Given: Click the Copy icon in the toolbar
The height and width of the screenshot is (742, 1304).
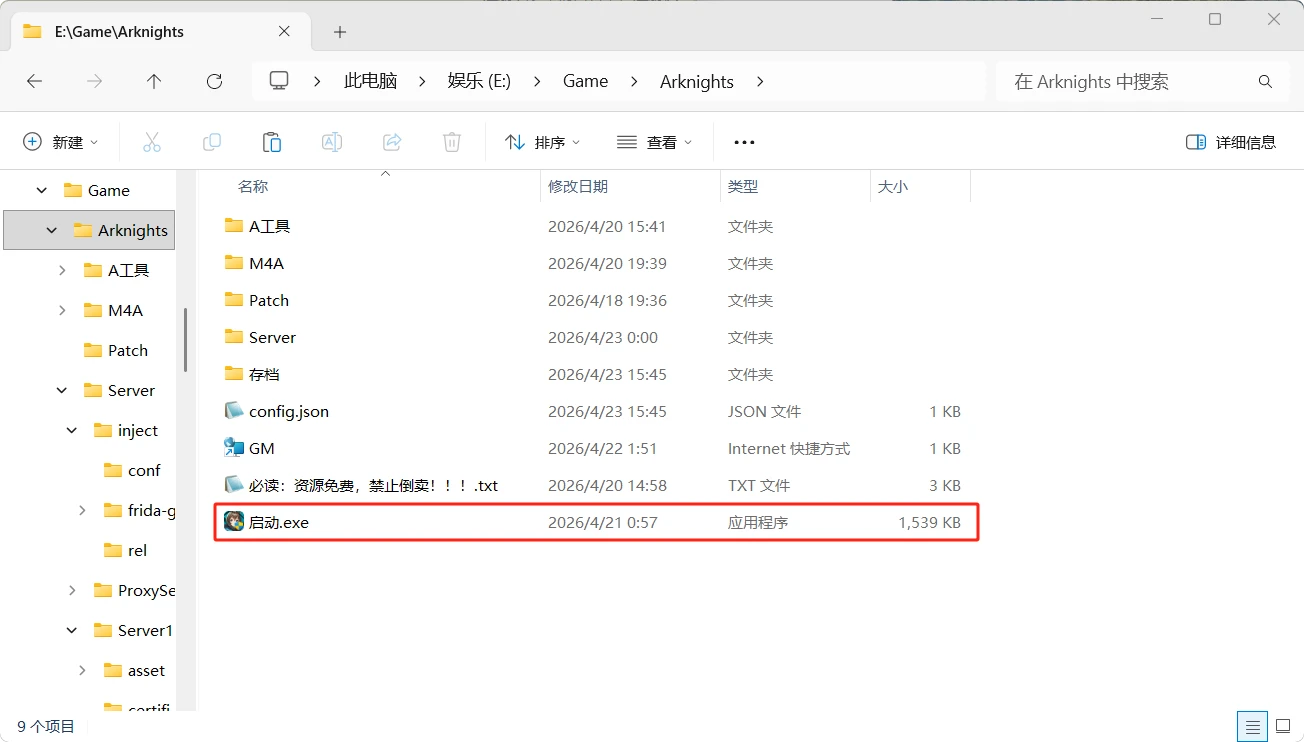Looking at the screenshot, I should tap(212, 141).
